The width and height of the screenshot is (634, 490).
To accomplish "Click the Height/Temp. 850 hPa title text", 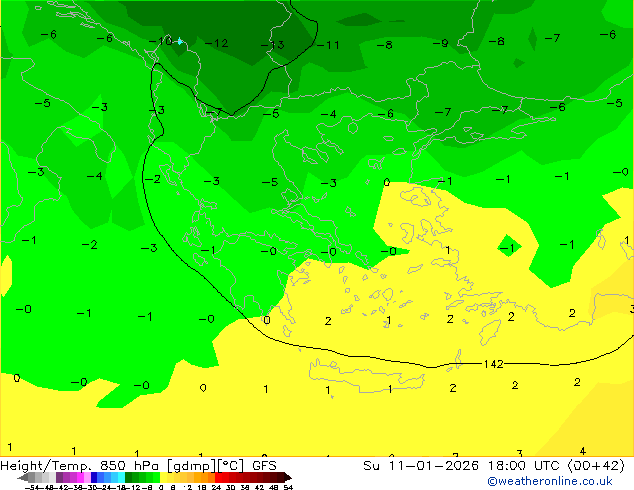I will [x=82, y=466].
